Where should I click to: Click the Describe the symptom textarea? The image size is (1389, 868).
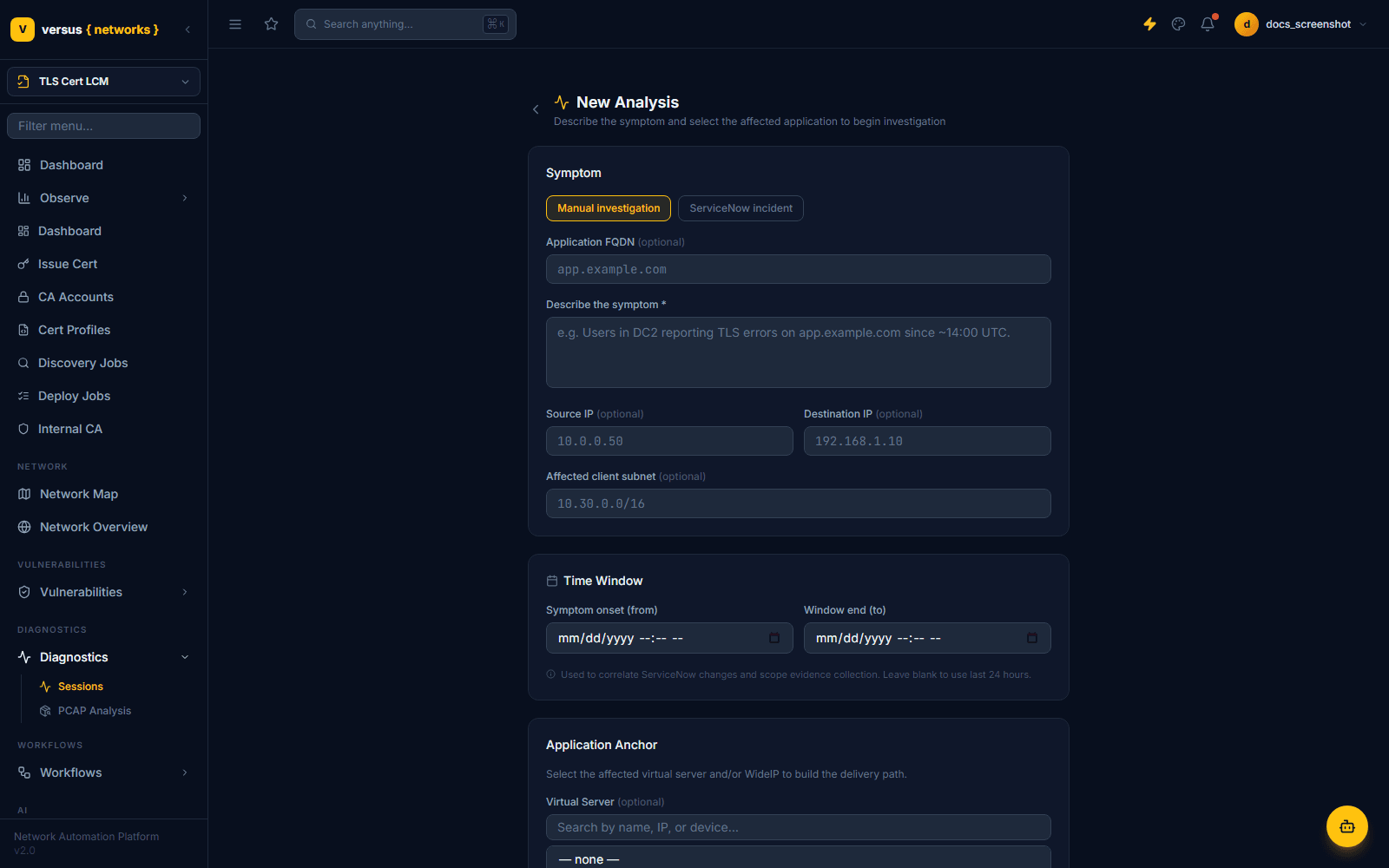click(x=799, y=352)
